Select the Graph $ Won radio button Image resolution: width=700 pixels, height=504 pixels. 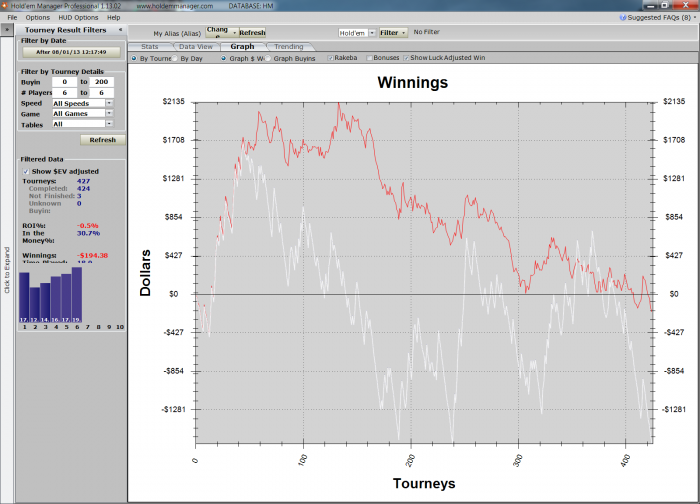pyautogui.click(x=224, y=58)
